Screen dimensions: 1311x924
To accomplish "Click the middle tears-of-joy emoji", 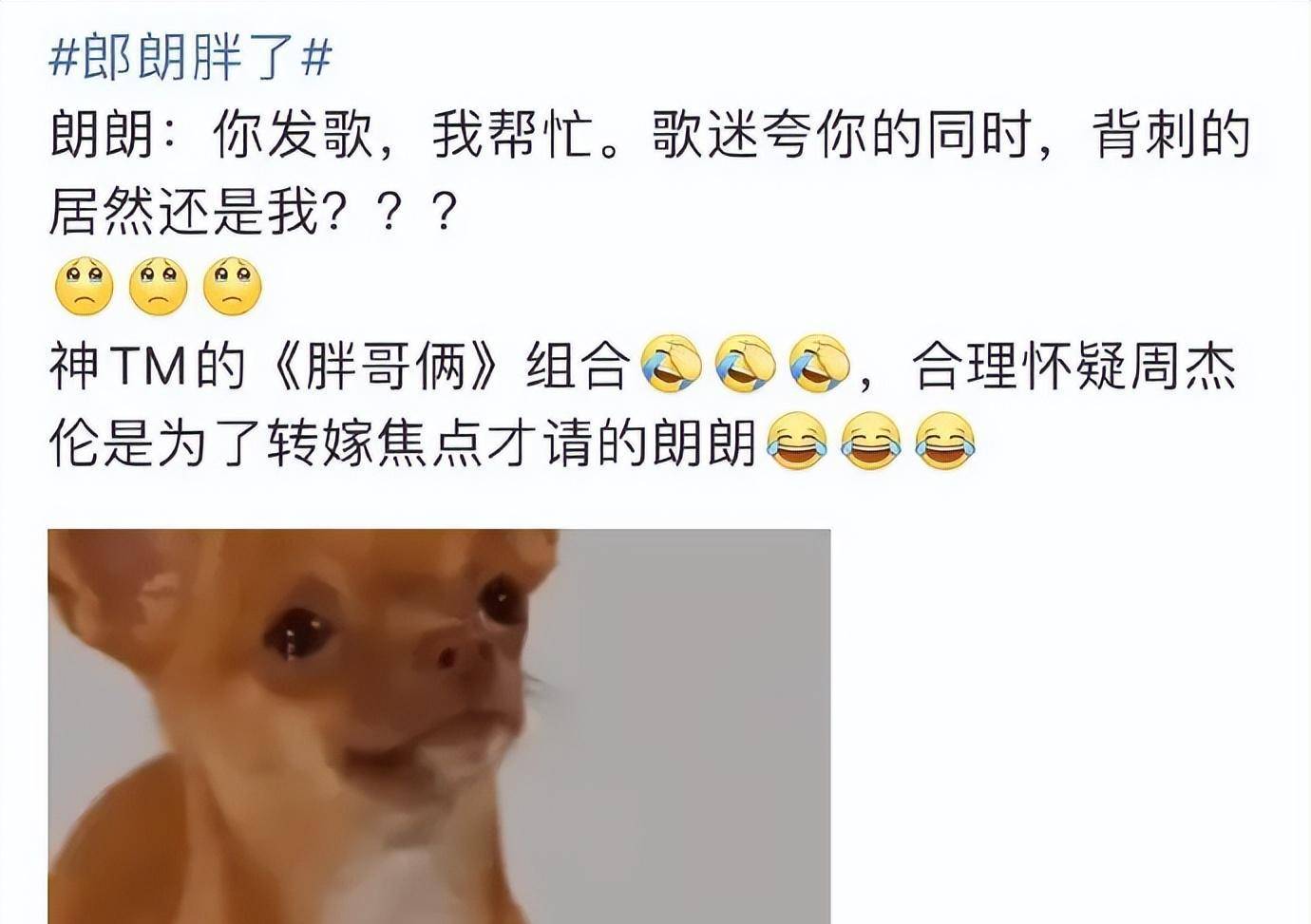I will 871,442.
